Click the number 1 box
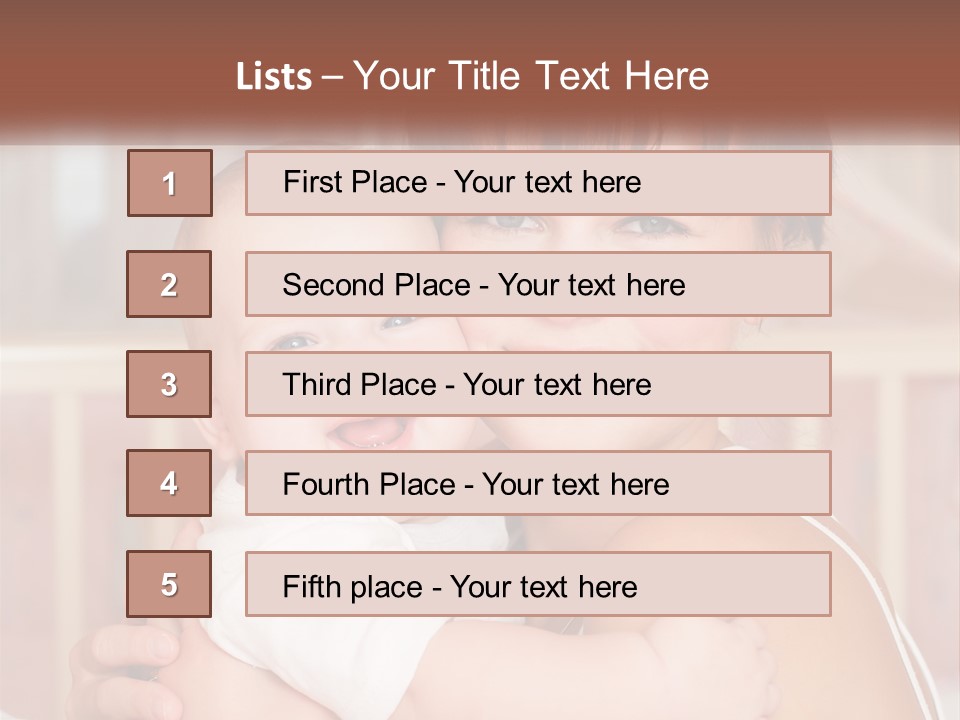960x720 pixels. coord(170,183)
